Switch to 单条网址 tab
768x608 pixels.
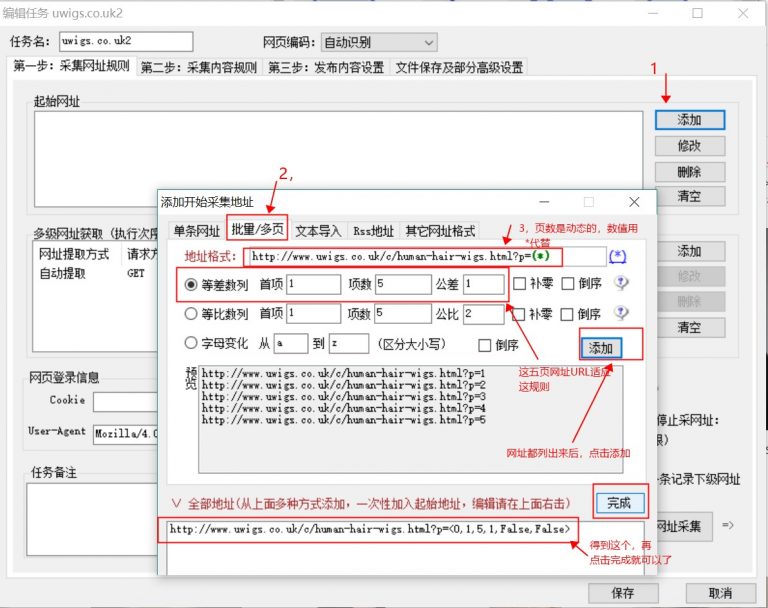(196, 231)
